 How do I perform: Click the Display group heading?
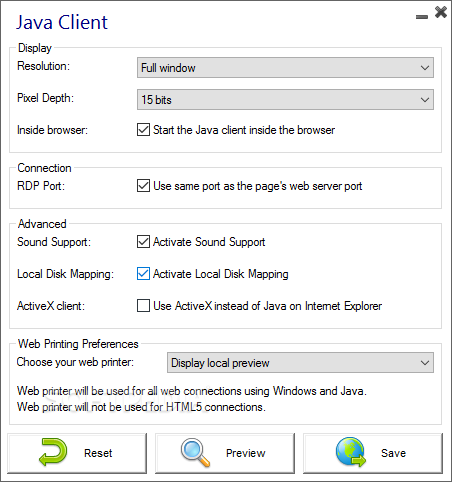pyautogui.click(x=35, y=48)
